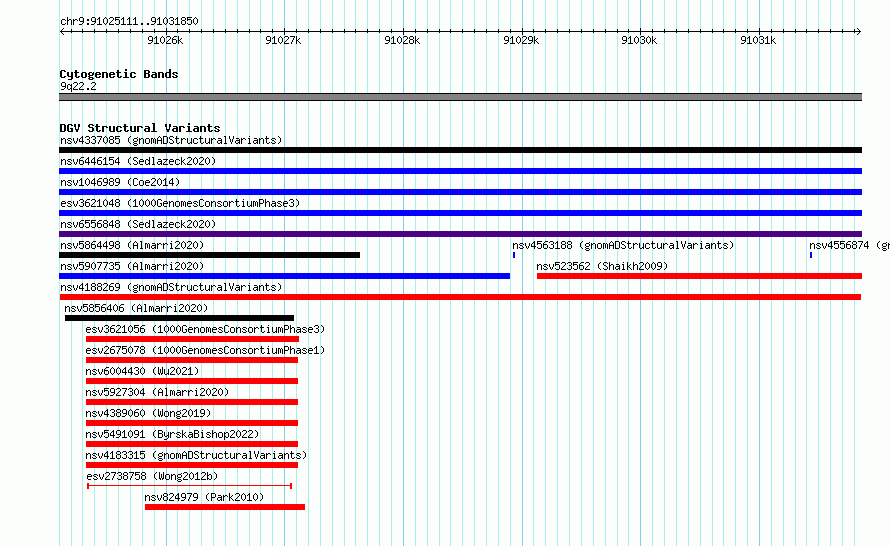
Task: Open nsv1046989 (Coe2014) label
Action: [120, 182]
